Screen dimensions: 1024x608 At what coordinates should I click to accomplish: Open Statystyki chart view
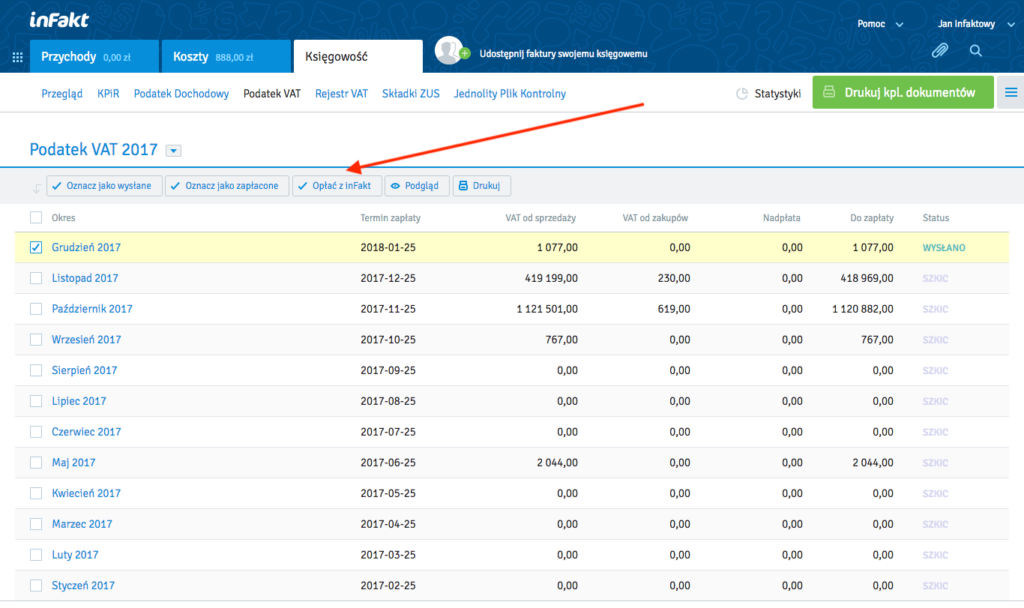coord(768,93)
